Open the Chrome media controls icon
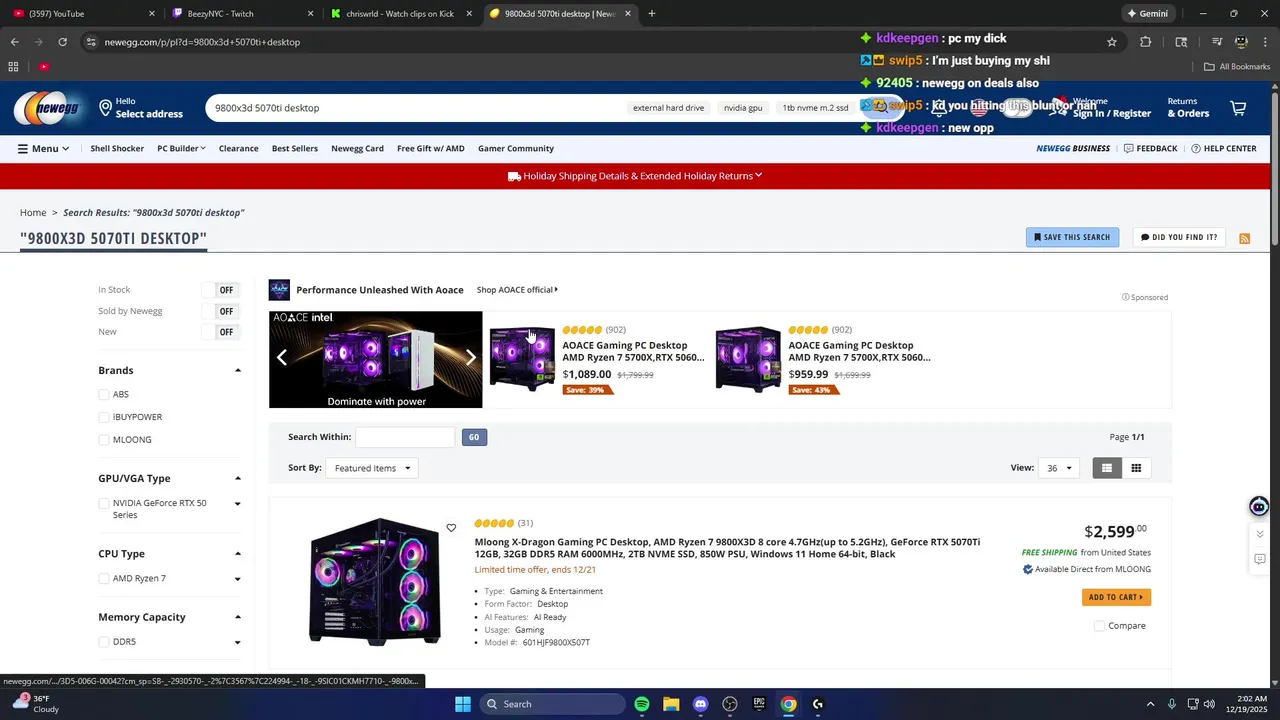1280x720 pixels. point(1217,42)
